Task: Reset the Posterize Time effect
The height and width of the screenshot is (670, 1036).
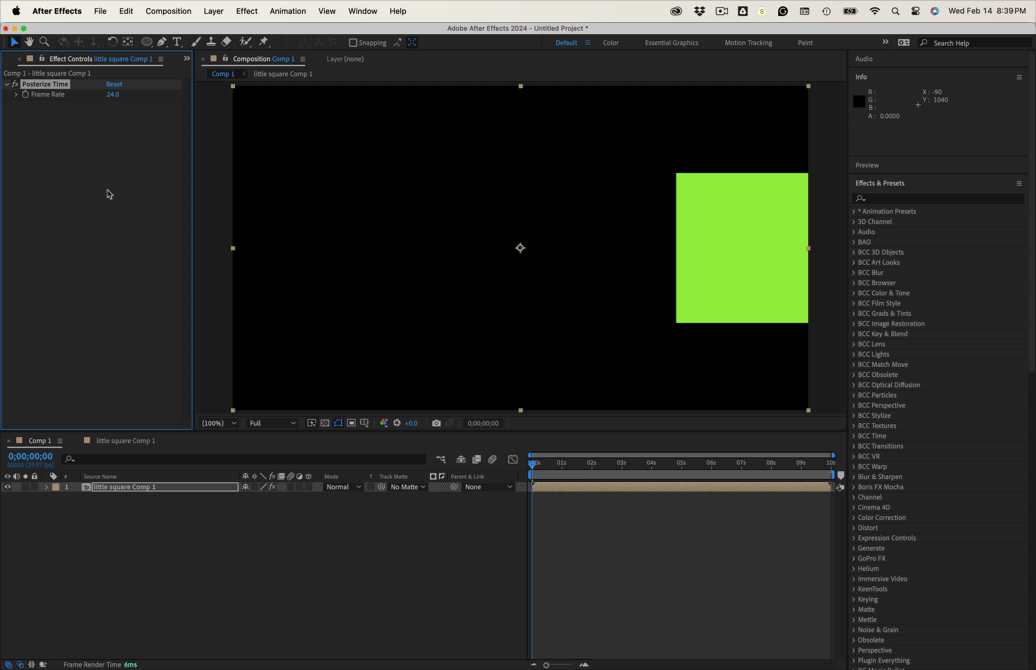Action: click(114, 84)
